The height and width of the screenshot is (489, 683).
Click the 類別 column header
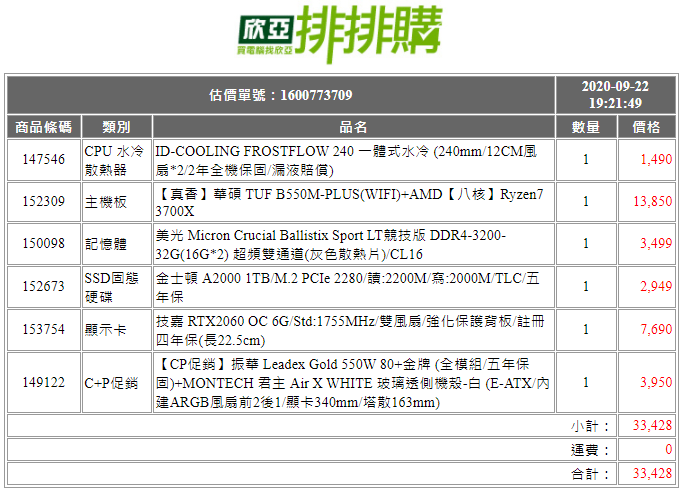point(116,127)
